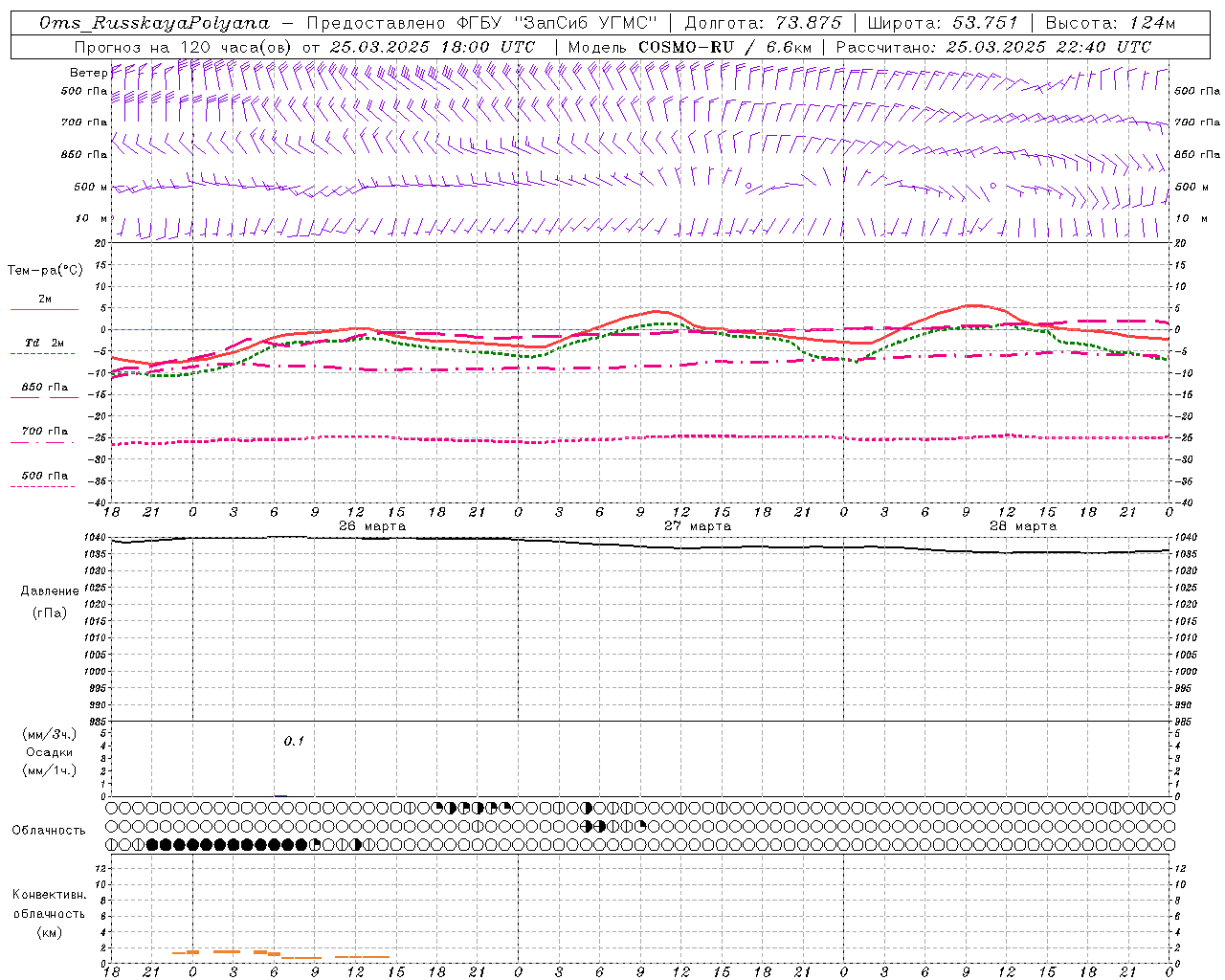
Task: Click the 0.1 precipitation amount value
Action: (294, 741)
